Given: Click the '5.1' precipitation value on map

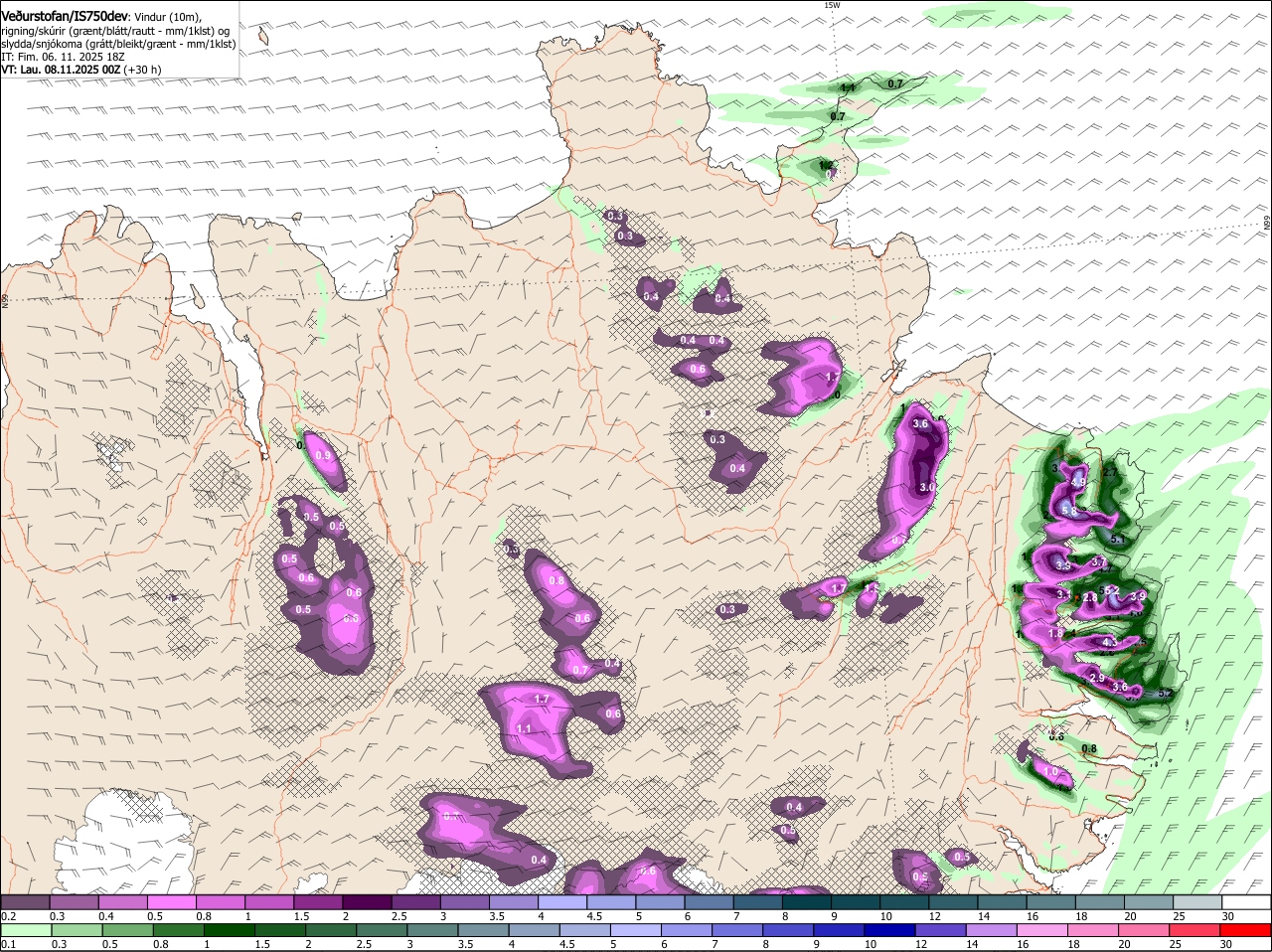Looking at the screenshot, I should (1117, 539).
